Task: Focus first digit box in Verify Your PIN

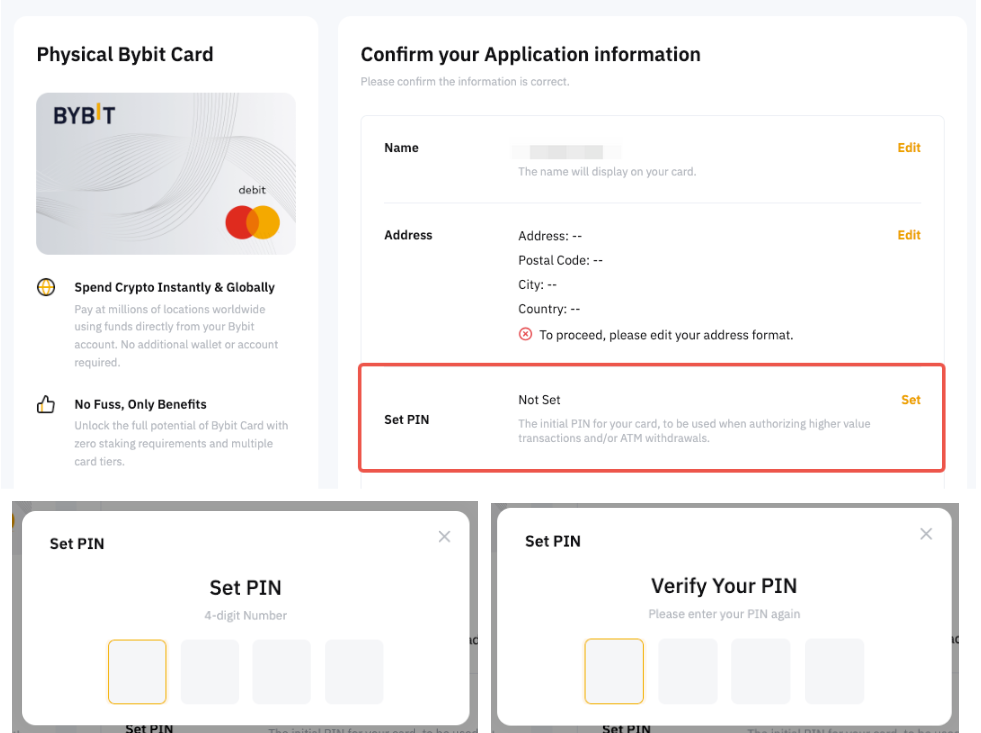Action: pyautogui.click(x=614, y=671)
